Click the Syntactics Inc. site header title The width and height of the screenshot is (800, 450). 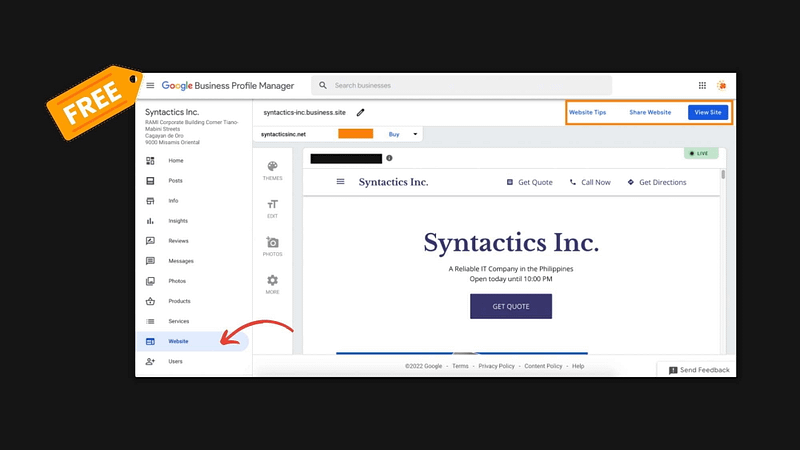393,182
